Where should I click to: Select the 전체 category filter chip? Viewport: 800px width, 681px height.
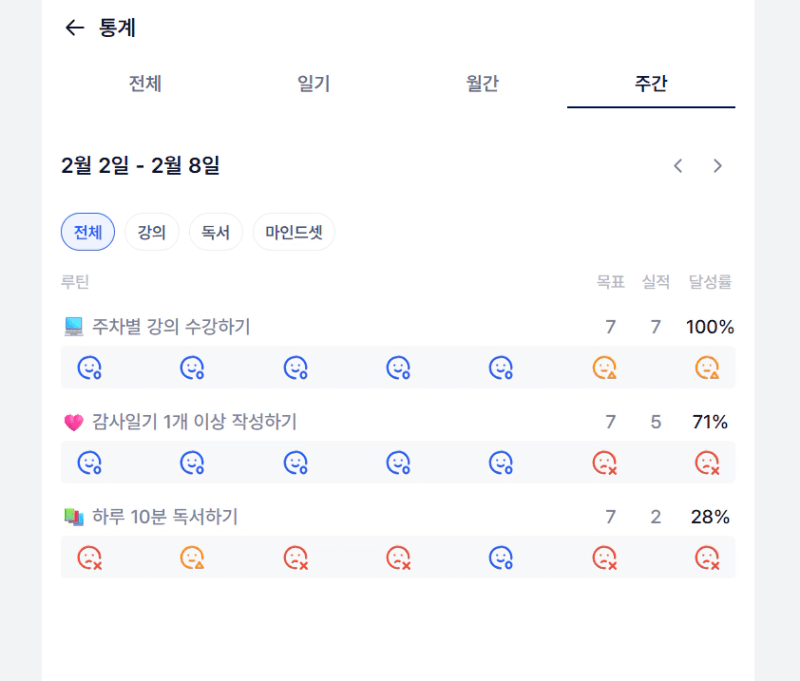click(x=88, y=232)
